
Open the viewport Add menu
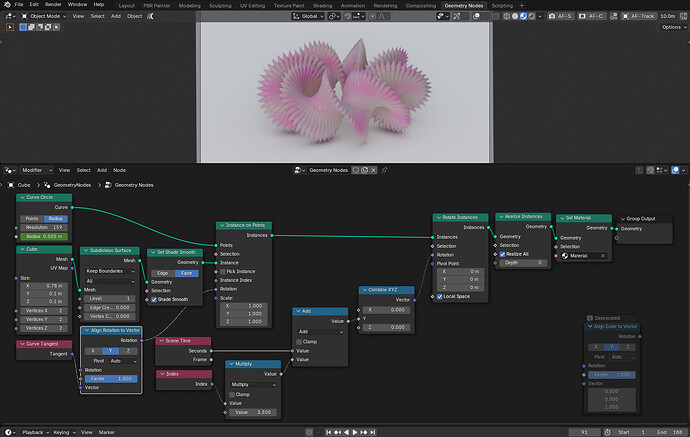116,16
